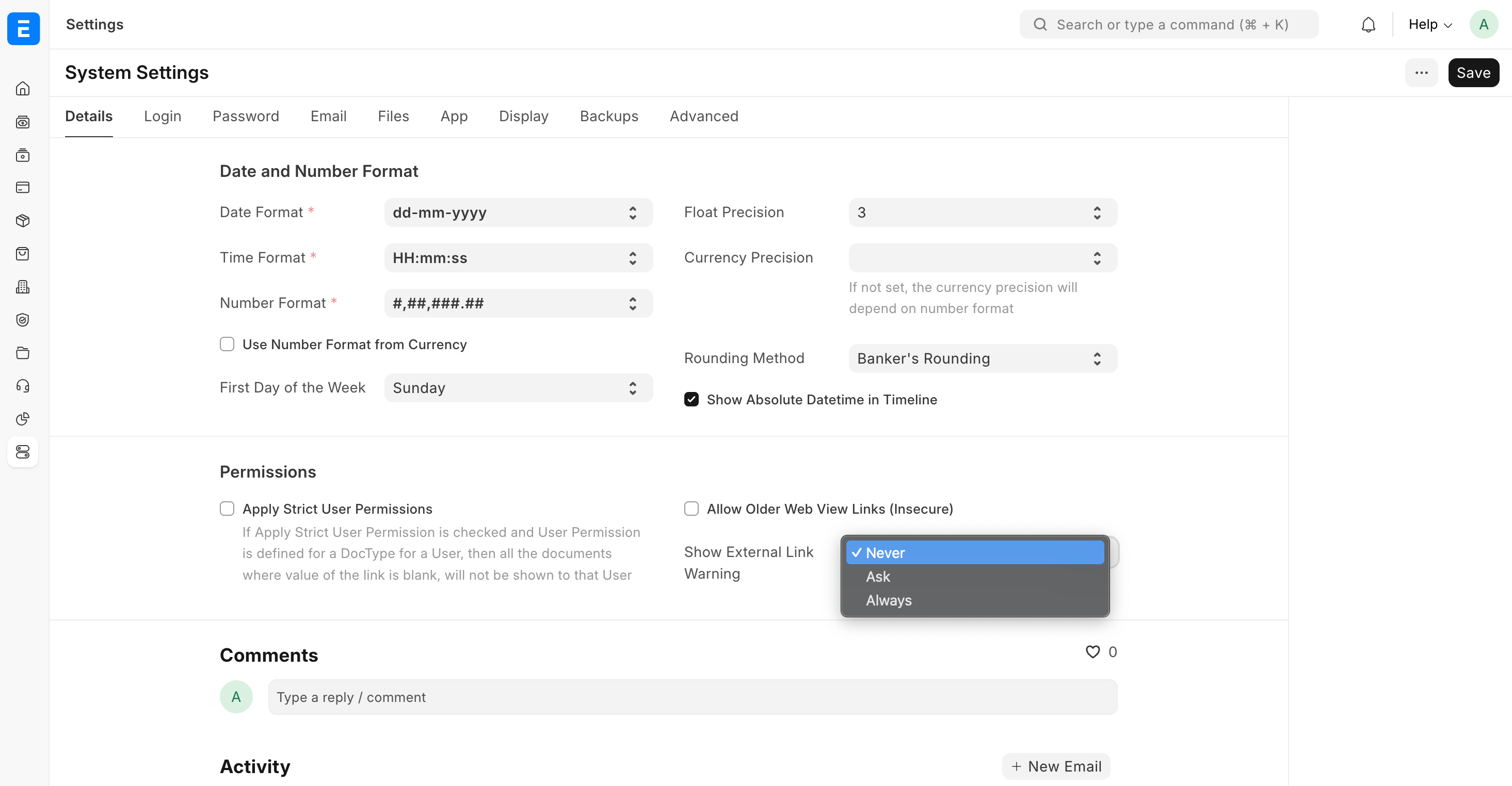Click the blue ERPNext logo
1512x786 pixels.
[23, 28]
